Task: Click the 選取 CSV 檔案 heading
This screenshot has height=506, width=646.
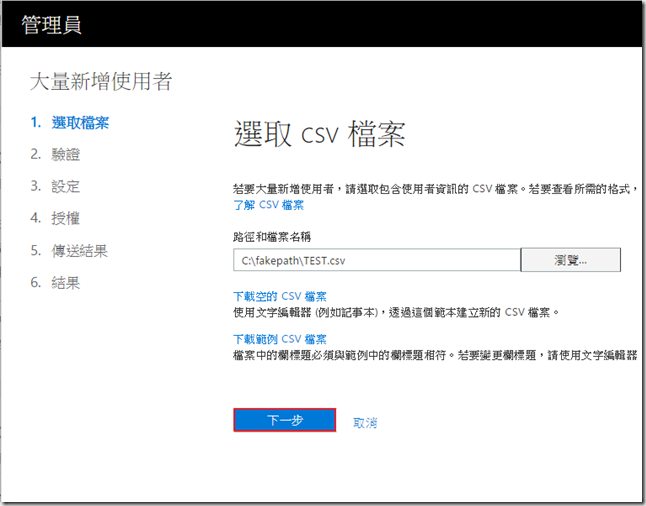Action: pyautogui.click(x=319, y=136)
